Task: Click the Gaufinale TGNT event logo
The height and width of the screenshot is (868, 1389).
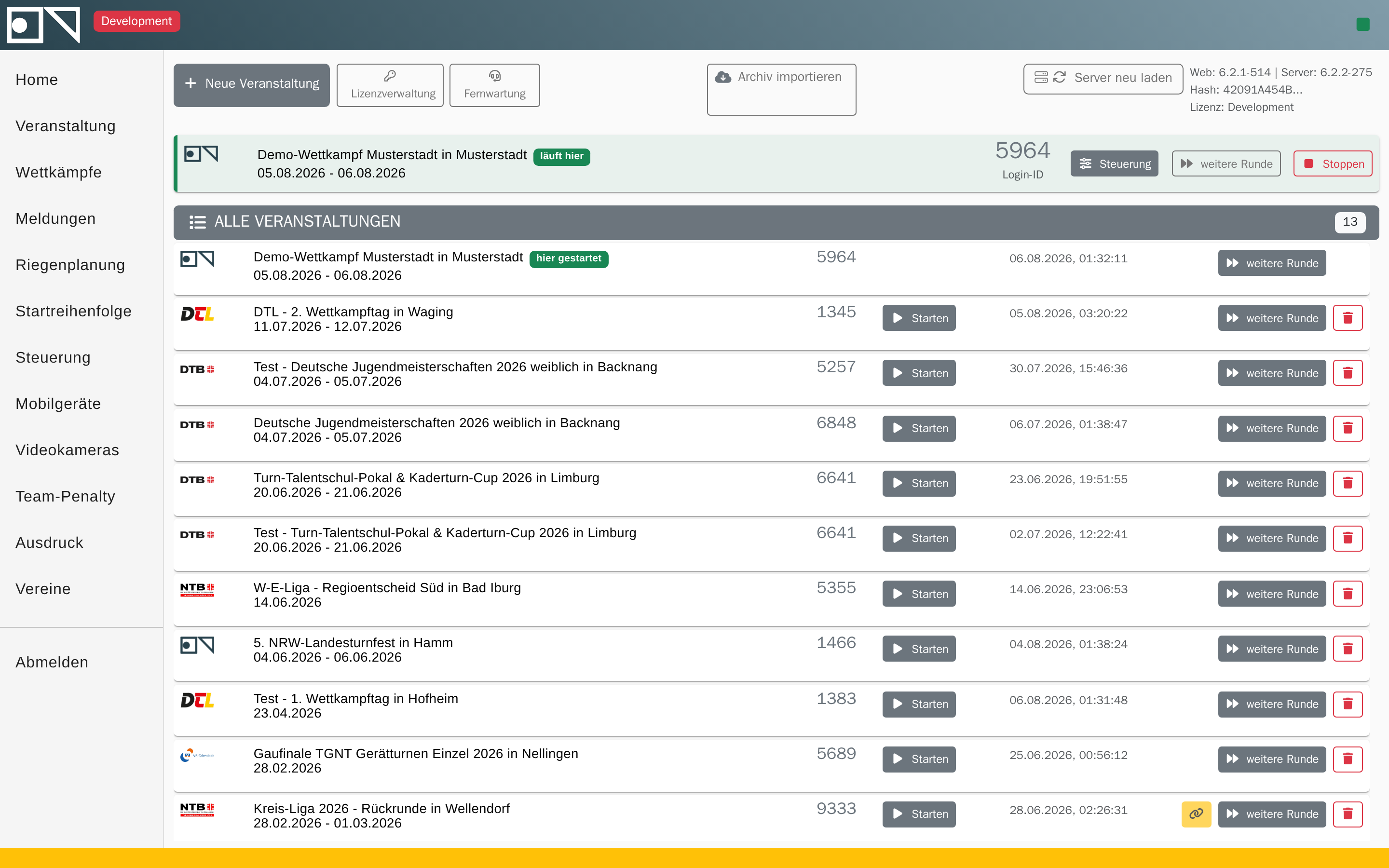Action: tap(197, 756)
